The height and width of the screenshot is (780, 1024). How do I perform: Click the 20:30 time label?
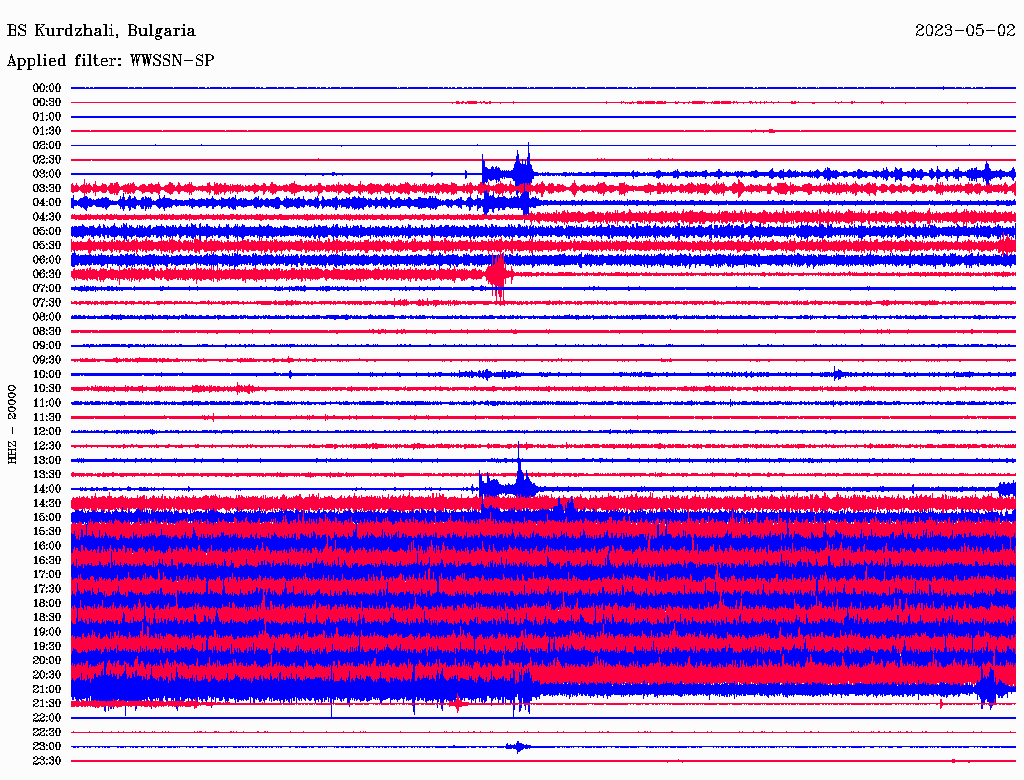[x=47, y=675]
